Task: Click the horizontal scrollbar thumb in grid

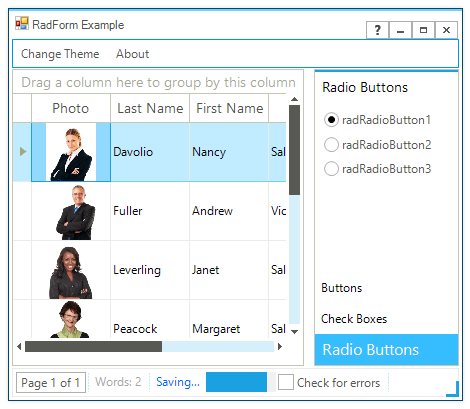Action: point(93,347)
